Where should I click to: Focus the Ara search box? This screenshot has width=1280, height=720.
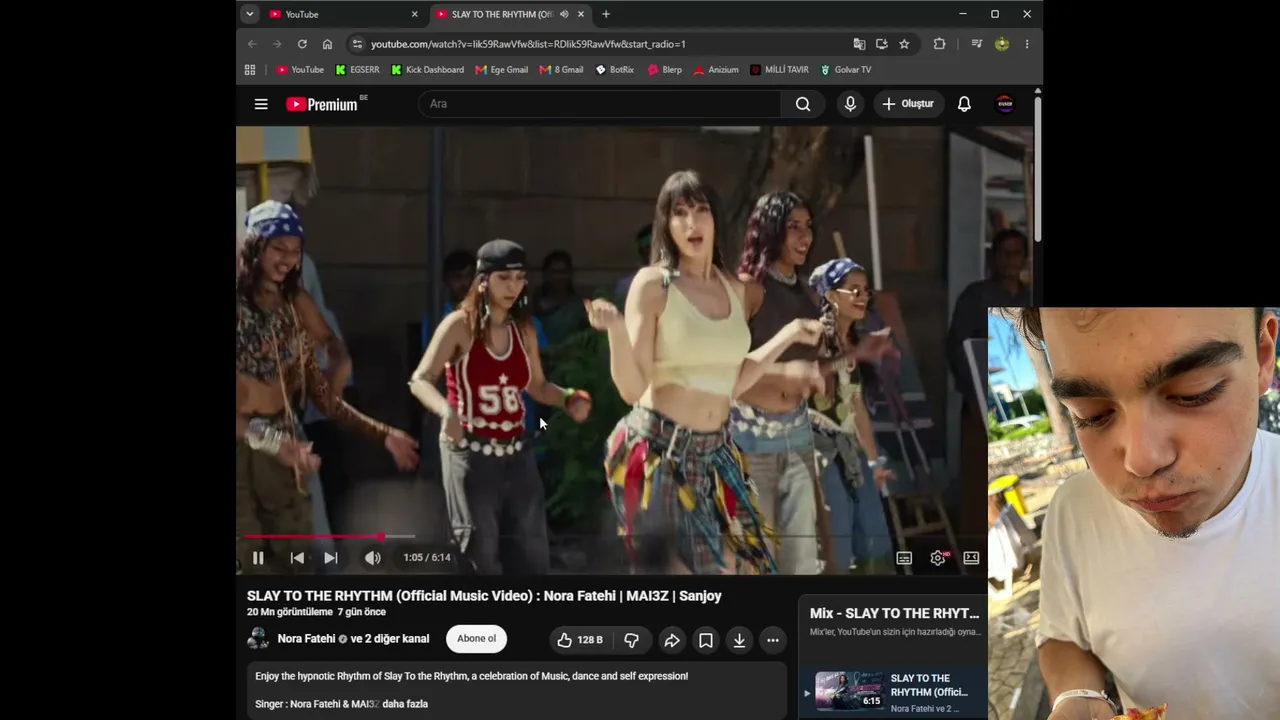[x=600, y=104]
